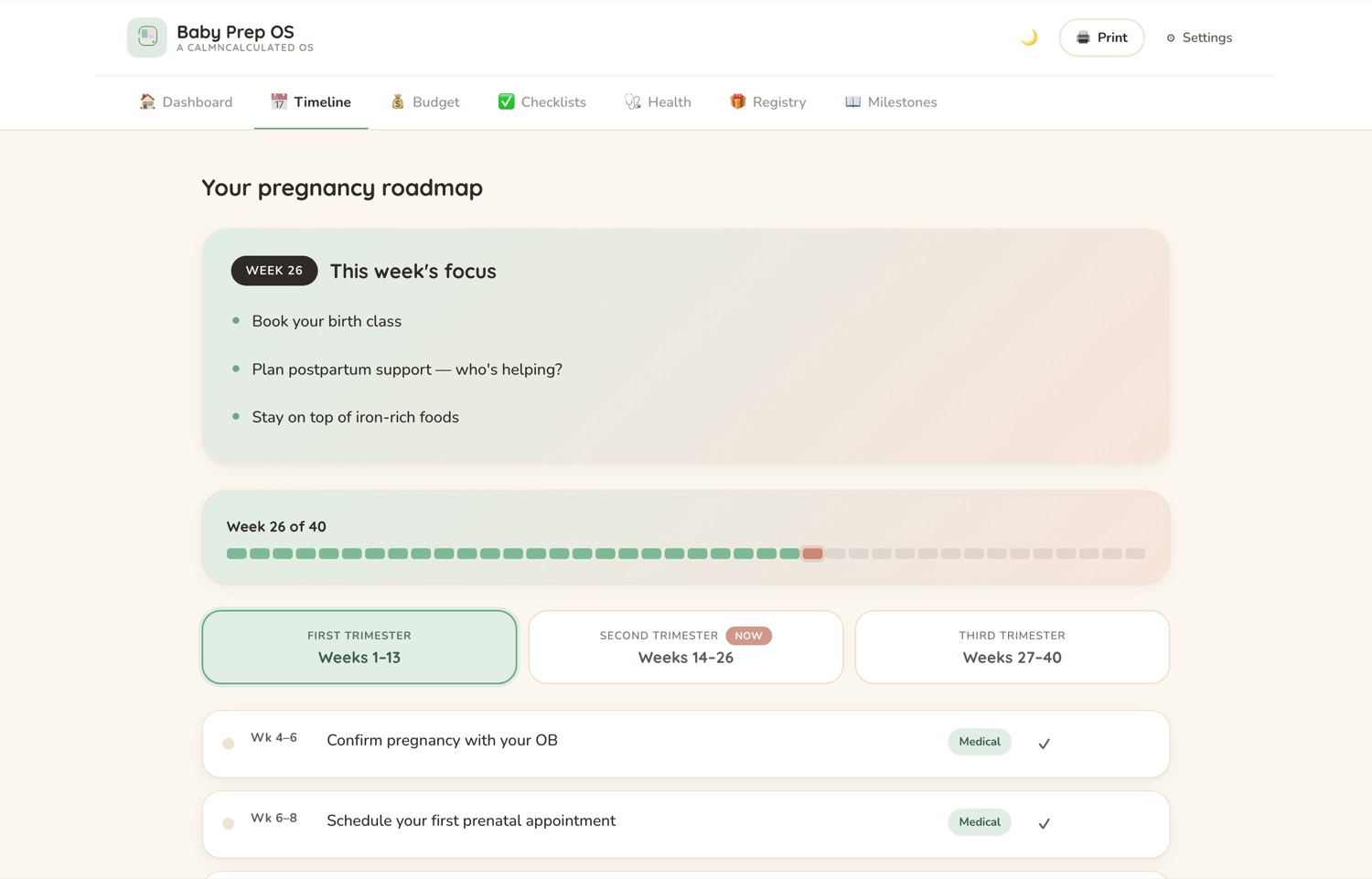The width and height of the screenshot is (1372, 879).
Task: Click the Medical tag on first prenatal appointment row
Action: (x=980, y=822)
